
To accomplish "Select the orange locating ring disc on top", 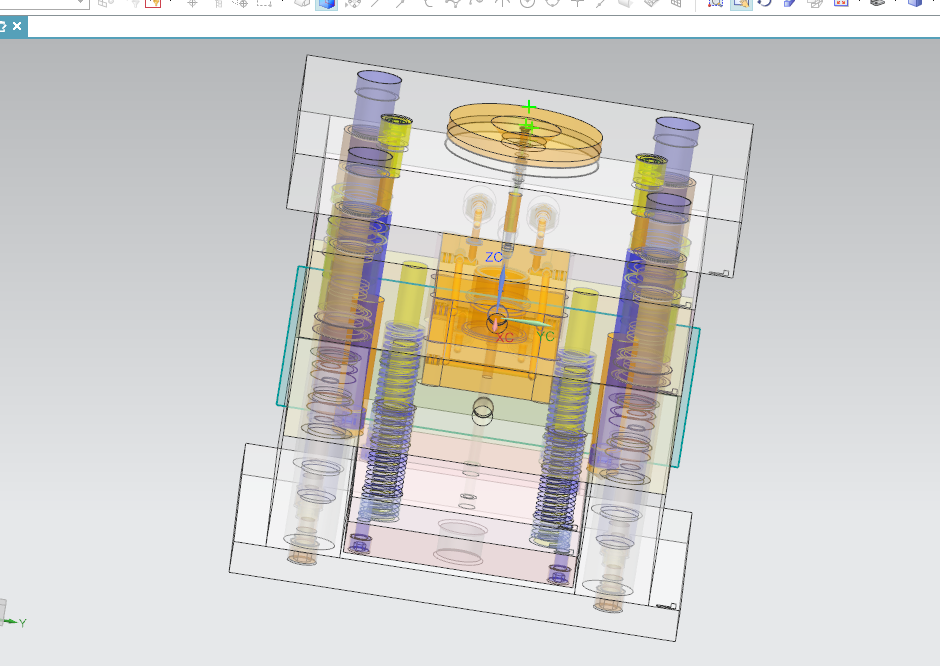I will tap(524, 135).
